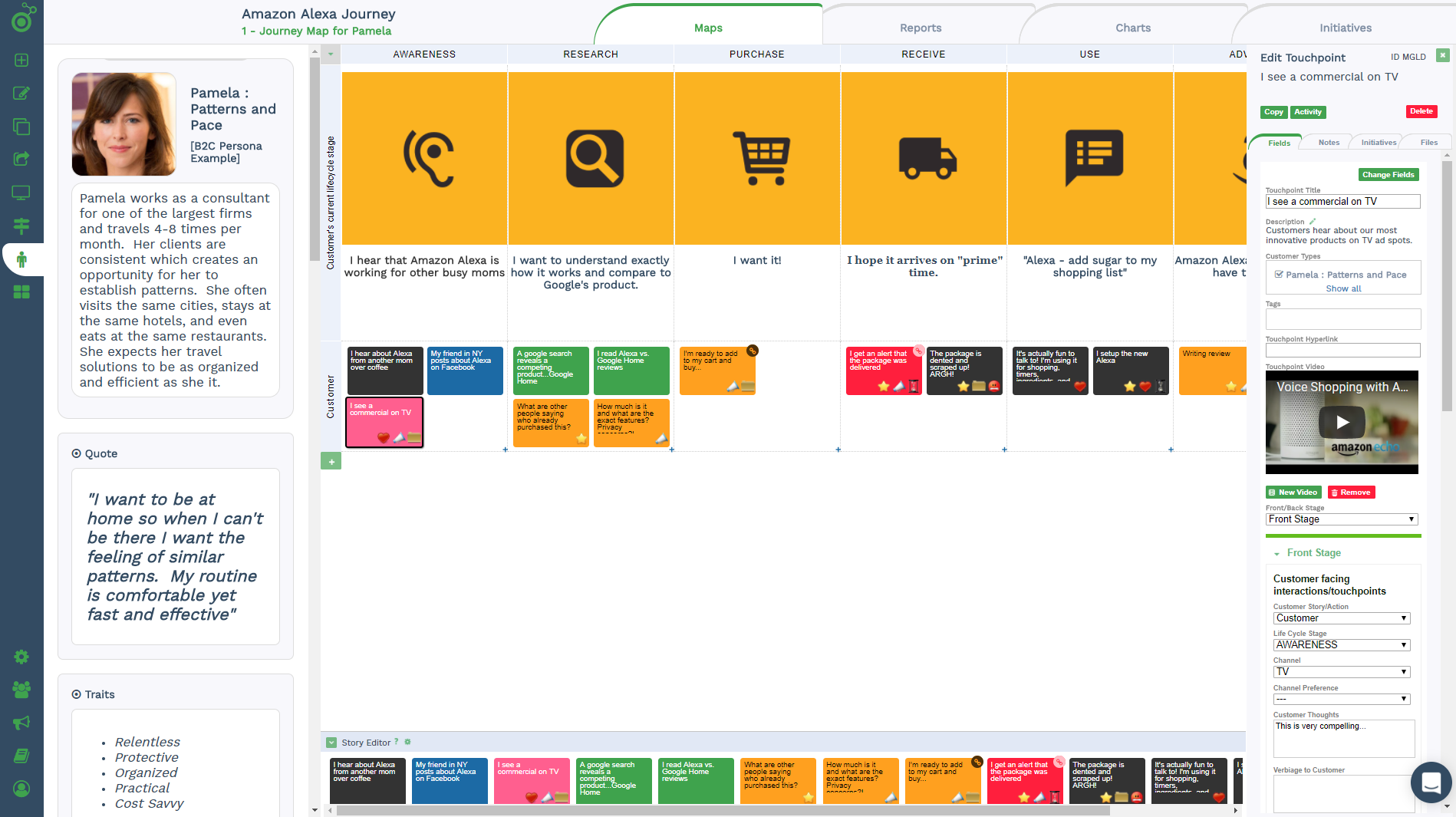Open the settings gear in the left sidebar
Screen dimensions: 1456x817
(x=22, y=657)
